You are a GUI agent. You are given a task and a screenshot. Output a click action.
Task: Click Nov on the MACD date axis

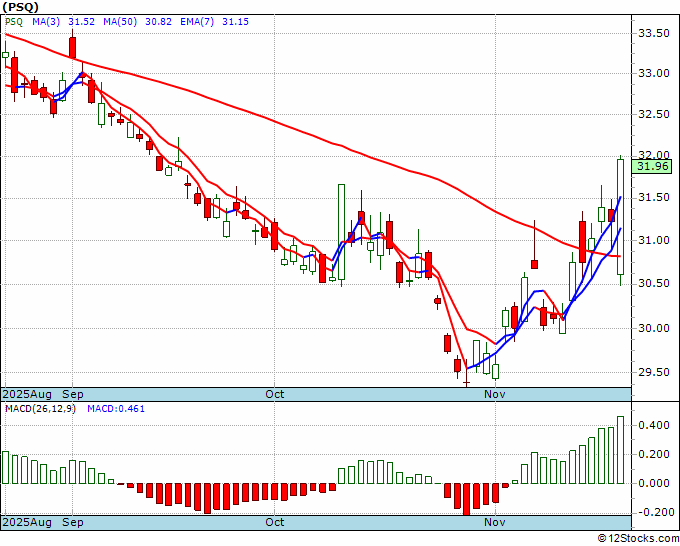point(495,522)
